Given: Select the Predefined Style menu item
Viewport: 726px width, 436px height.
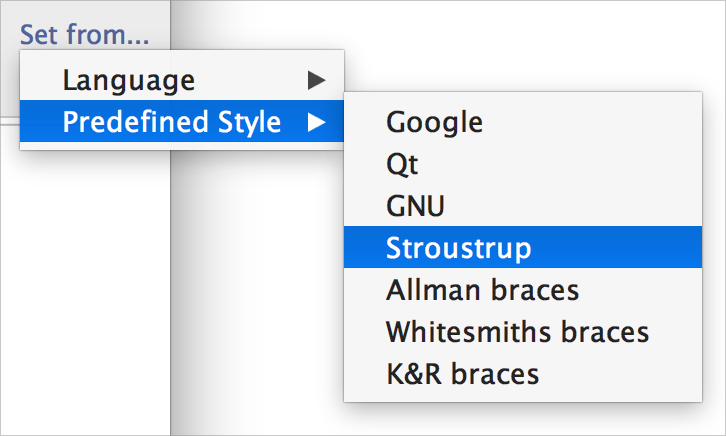Looking at the screenshot, I should coord(182,121).
